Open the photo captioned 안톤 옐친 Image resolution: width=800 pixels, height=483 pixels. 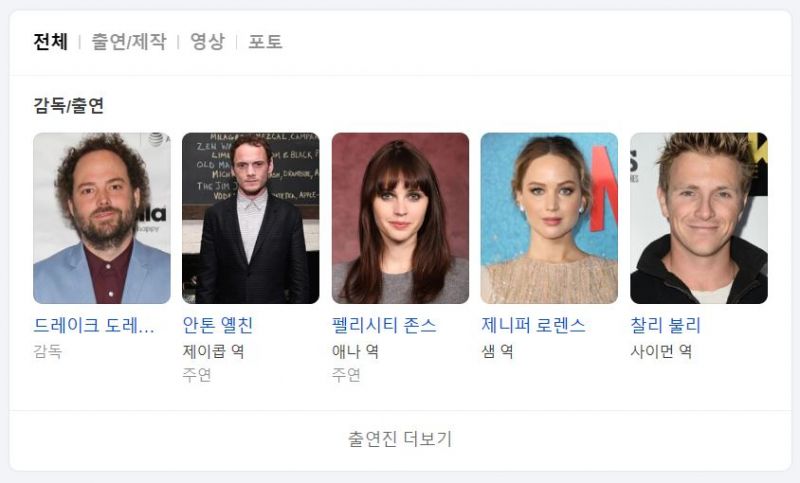251,218
